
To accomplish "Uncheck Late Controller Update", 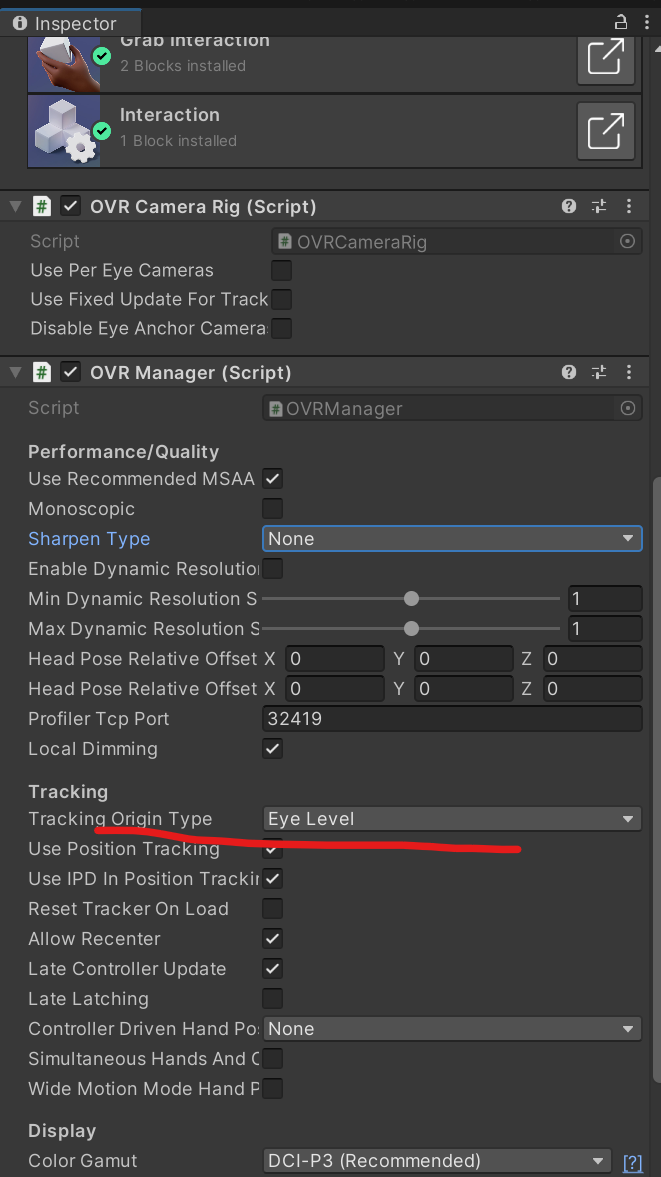I will pos(272,968).
